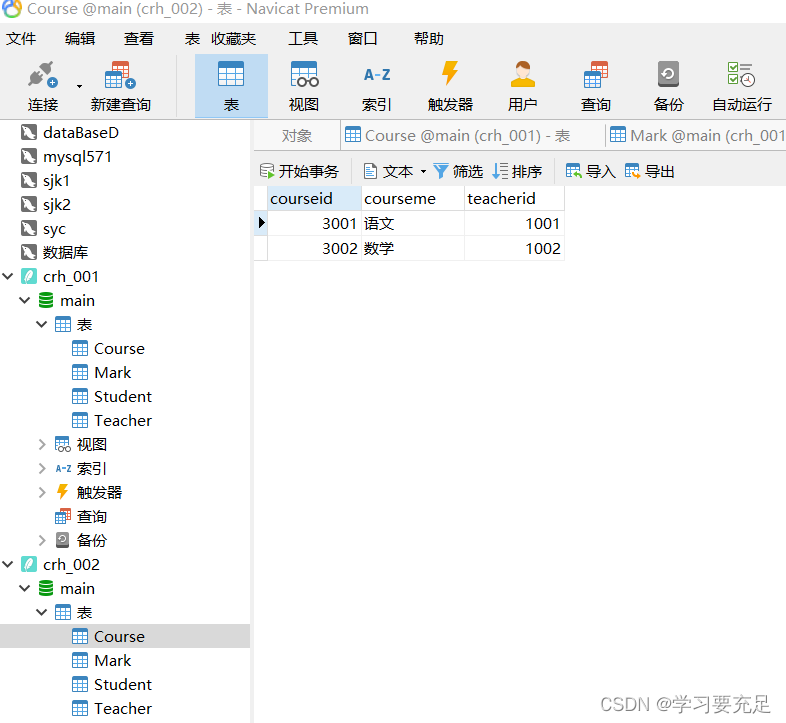
Task: Click the 筛选 filter button
Action: (x=458, y=171)
